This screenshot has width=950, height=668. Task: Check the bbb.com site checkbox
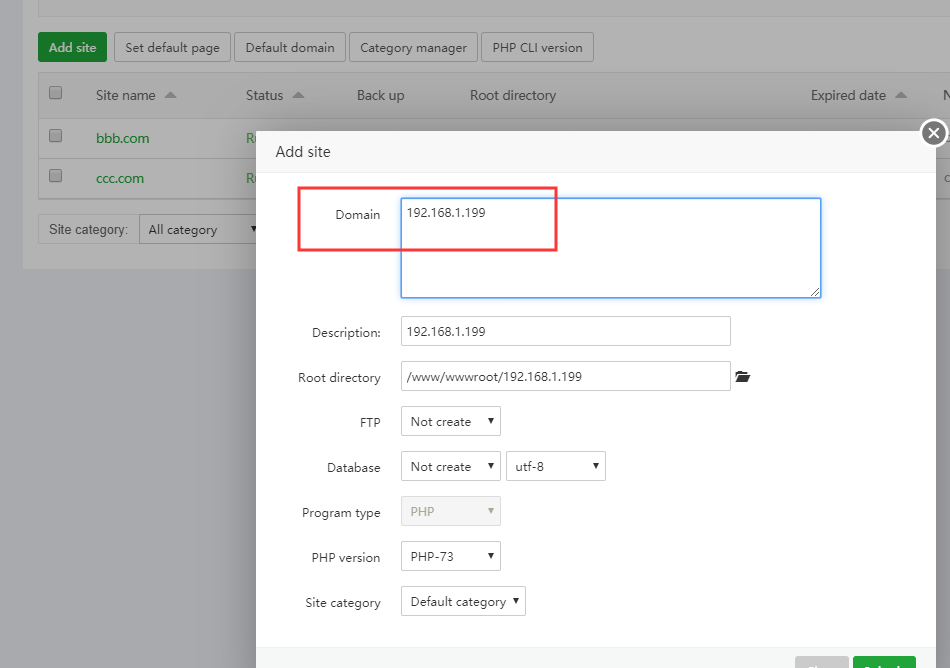click(x=56, y=136)
